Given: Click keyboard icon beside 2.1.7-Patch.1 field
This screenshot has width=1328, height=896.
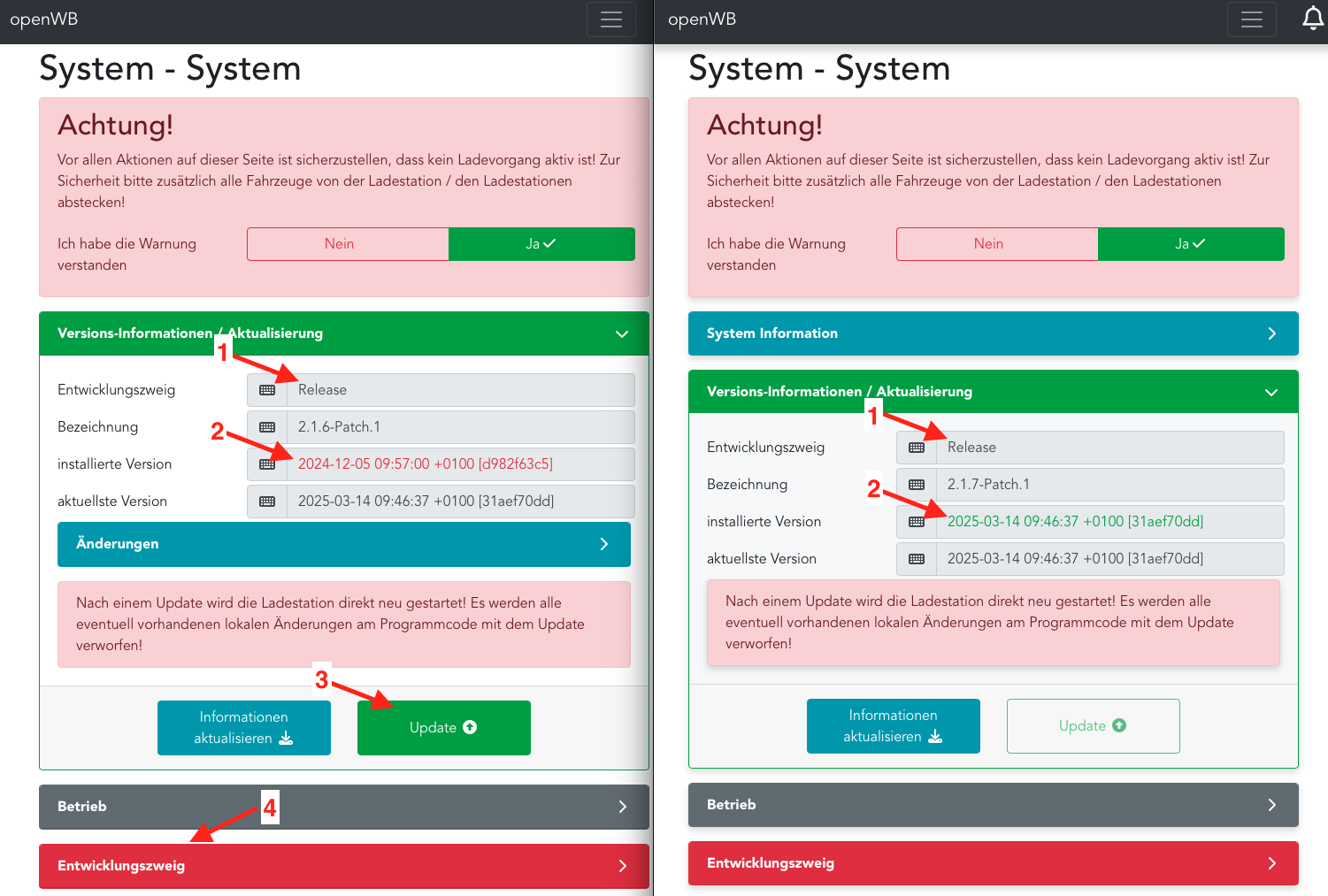Looking at the screenshot, I should [917, 485].
